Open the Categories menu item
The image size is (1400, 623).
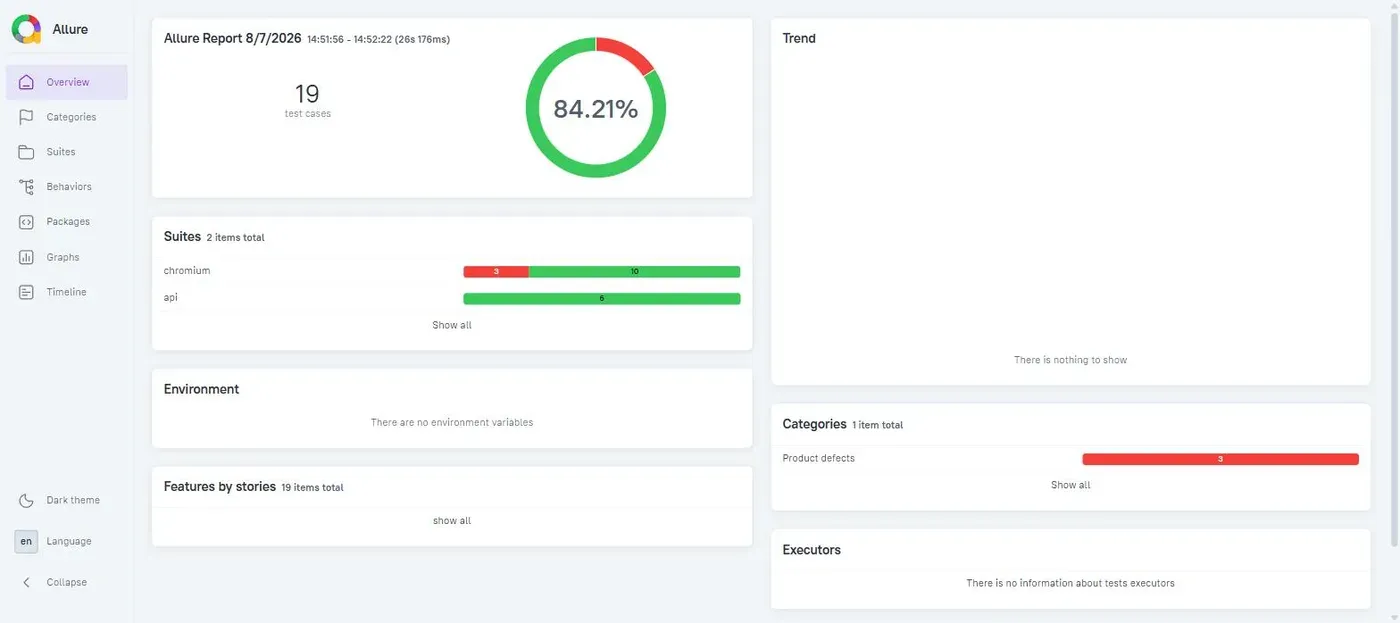pyautogui.click(x=67, y=117)
